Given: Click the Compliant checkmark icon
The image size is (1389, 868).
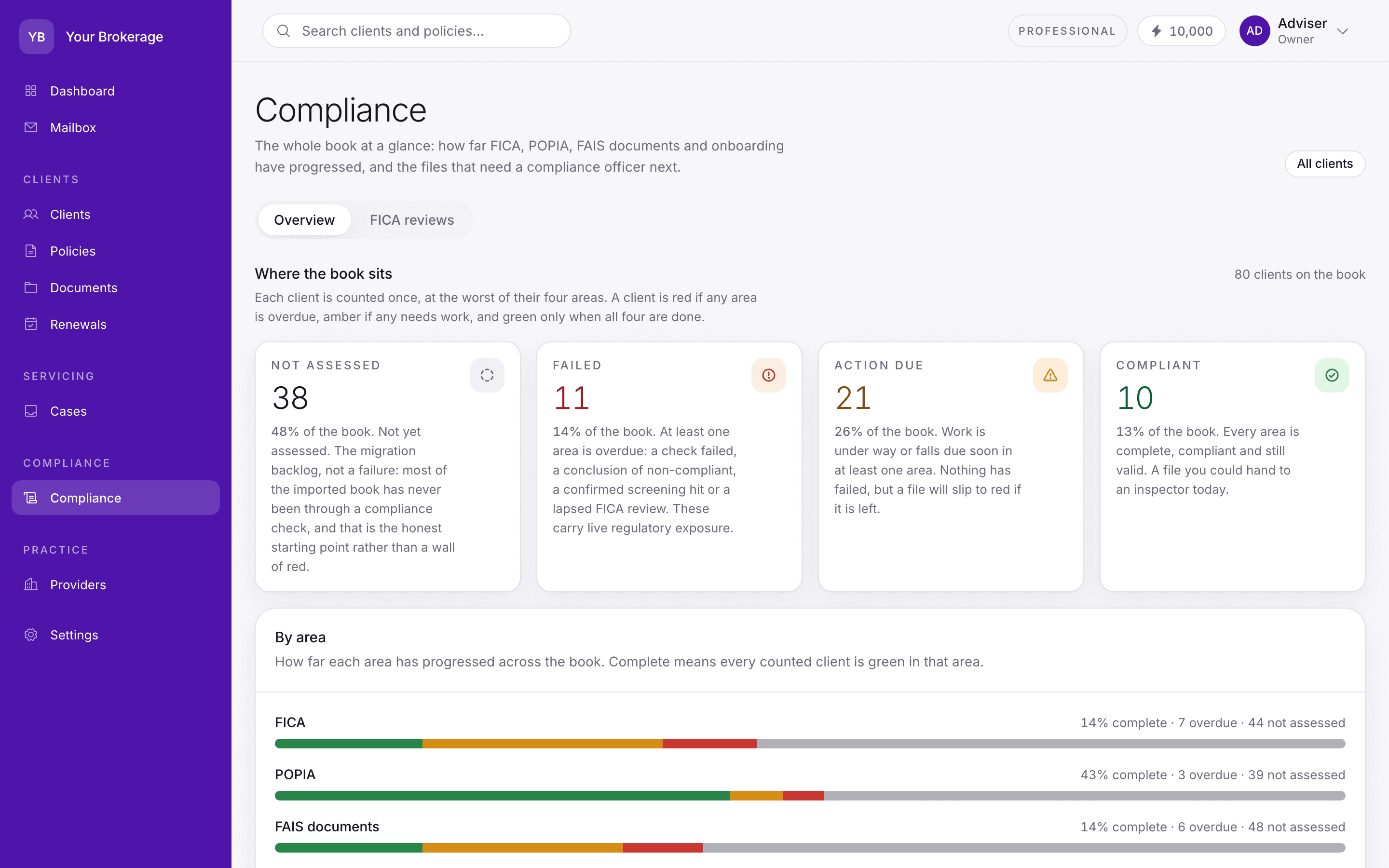Looking at the screenshot, I should pyautogui.click(x=1332, y=376).
